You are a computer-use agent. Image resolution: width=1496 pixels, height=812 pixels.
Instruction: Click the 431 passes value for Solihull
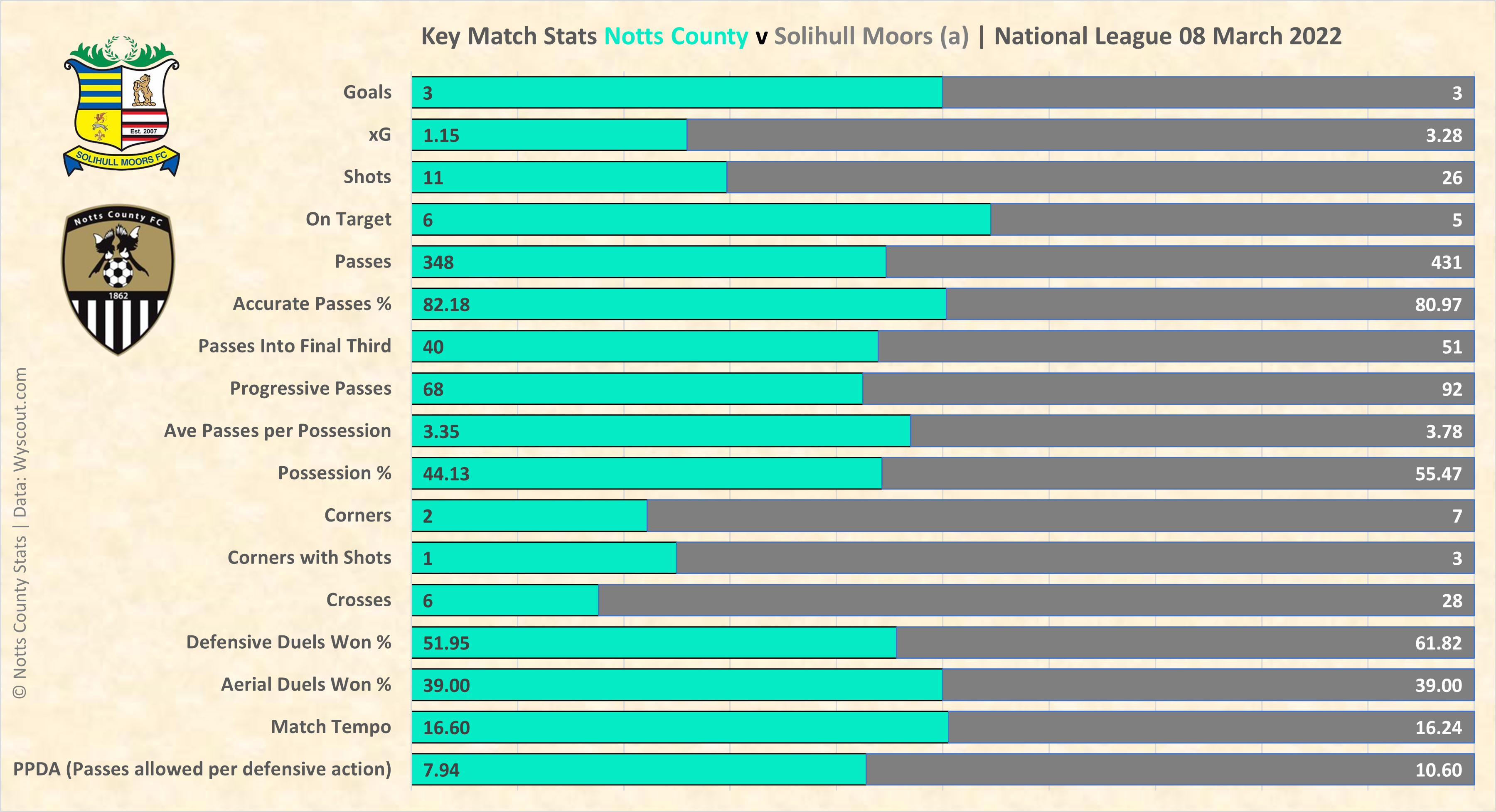click(x=1445, y=263)
